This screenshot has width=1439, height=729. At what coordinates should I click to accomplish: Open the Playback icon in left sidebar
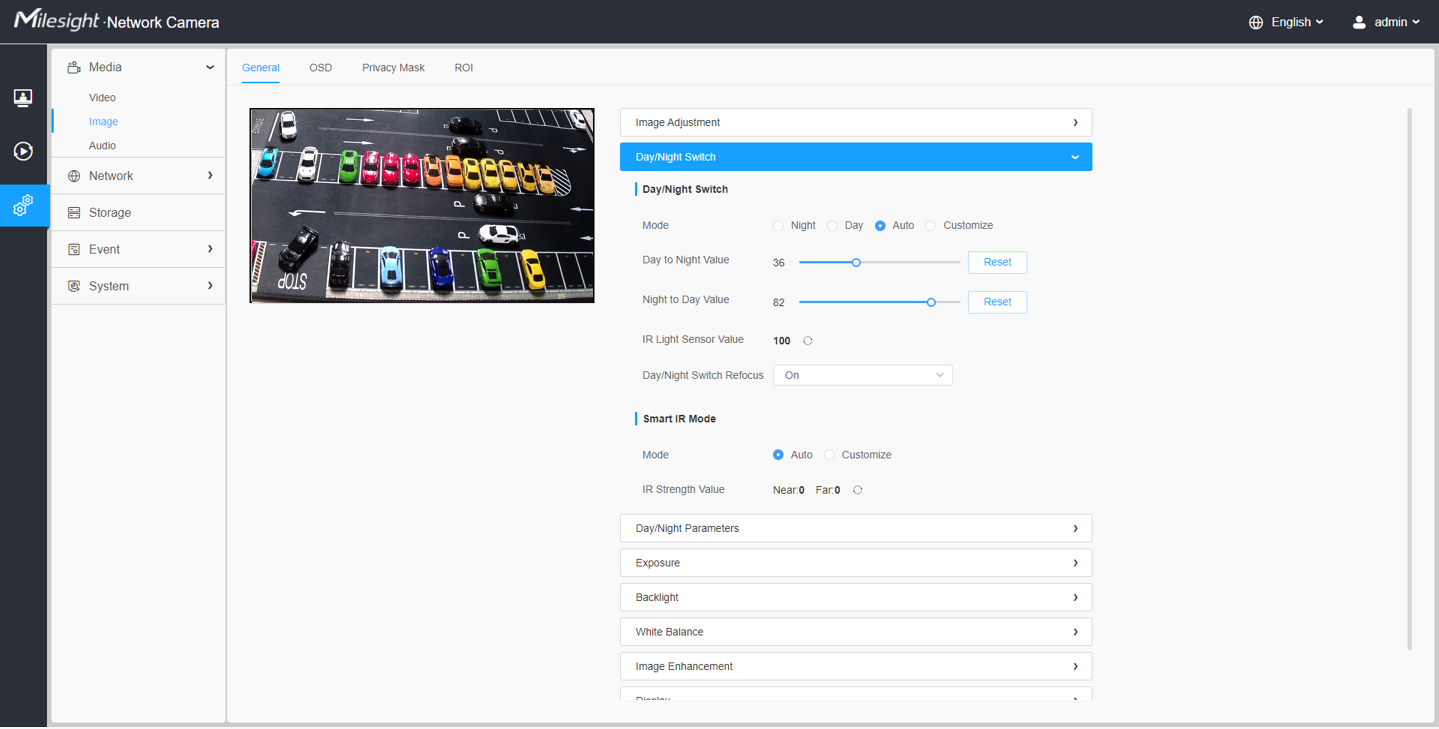[x=23, y=151]
